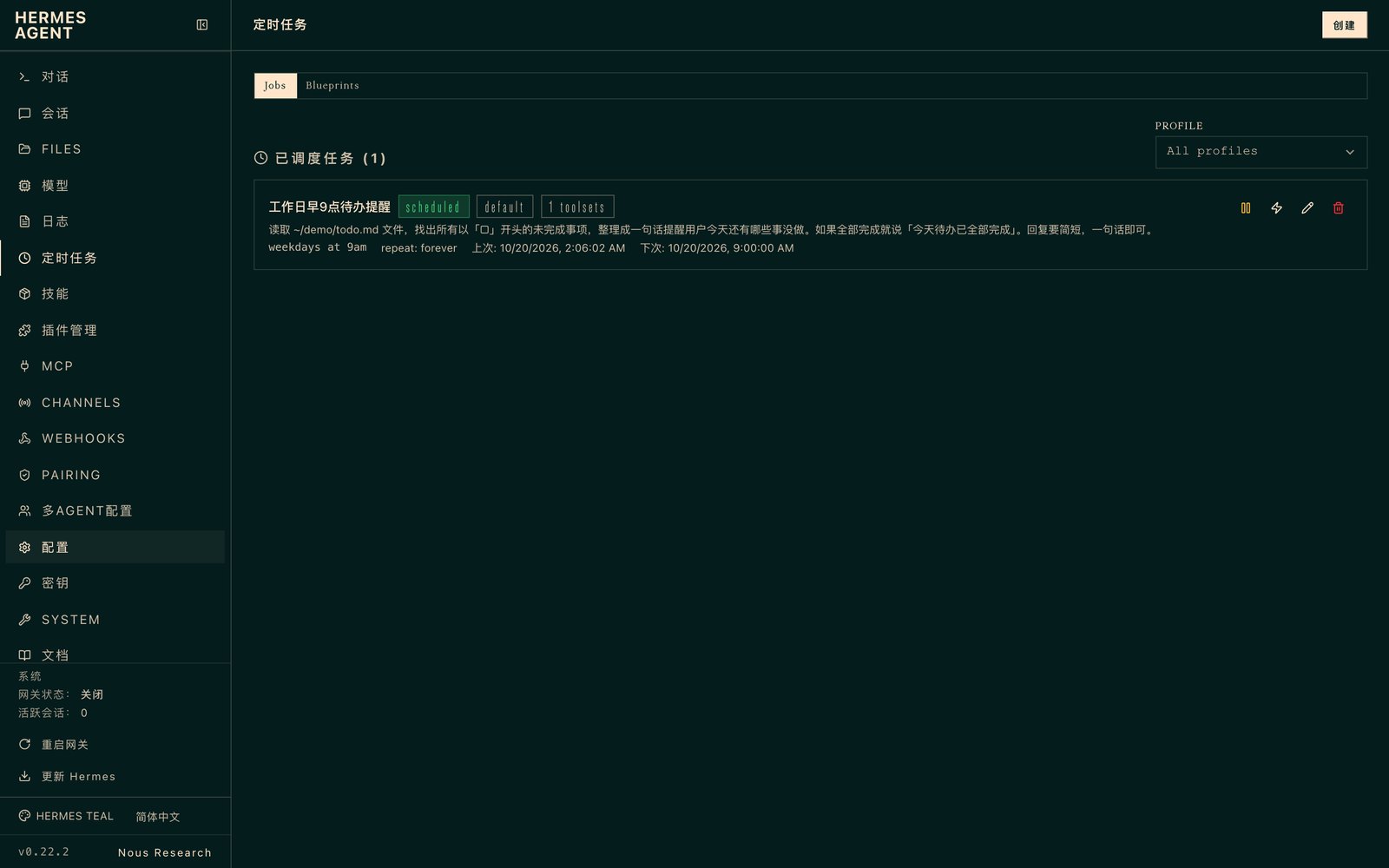Switch language via 简体中文 selector

point(158,817)
